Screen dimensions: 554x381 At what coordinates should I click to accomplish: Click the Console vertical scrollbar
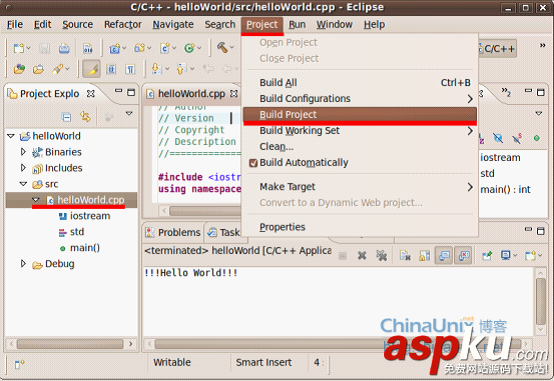point(541,301)
